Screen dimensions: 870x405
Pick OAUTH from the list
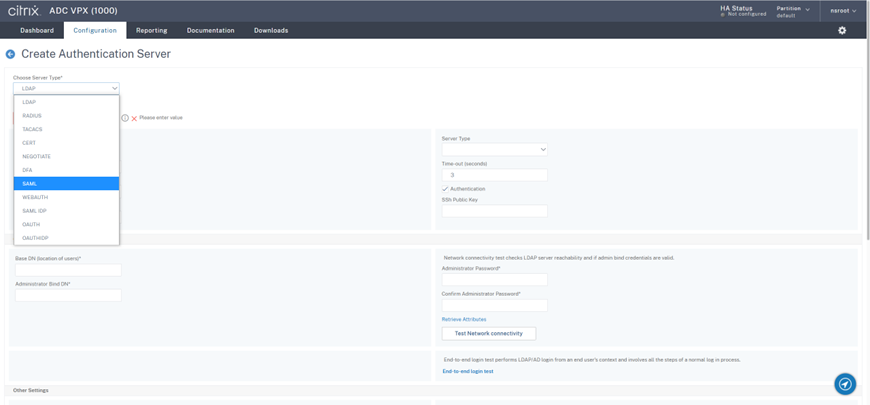[67, 224]
